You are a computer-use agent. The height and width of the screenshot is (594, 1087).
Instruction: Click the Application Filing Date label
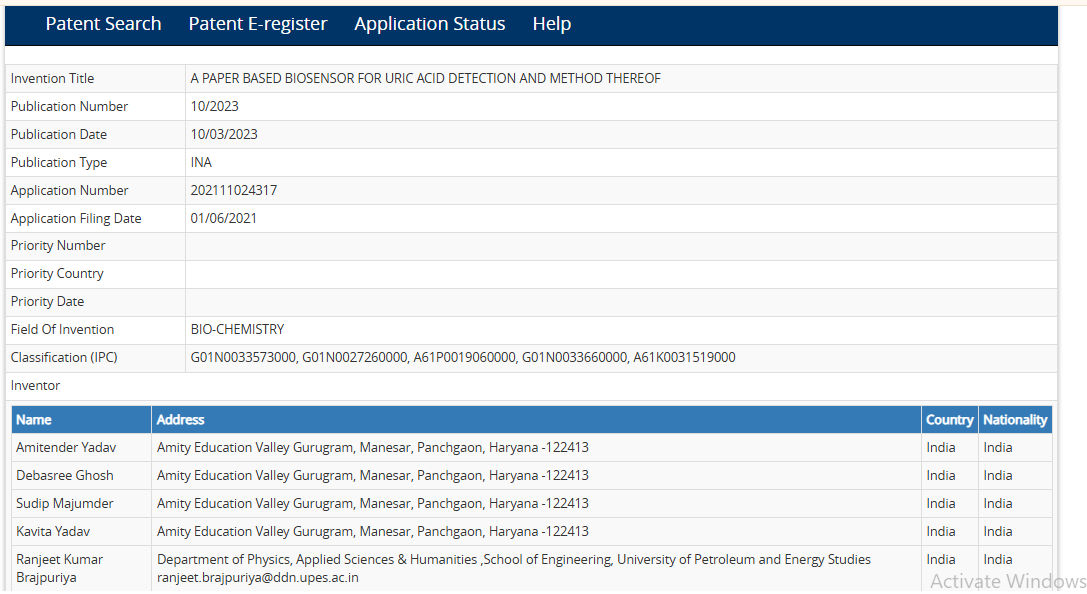pyautogui.click(x=76, y=218)
